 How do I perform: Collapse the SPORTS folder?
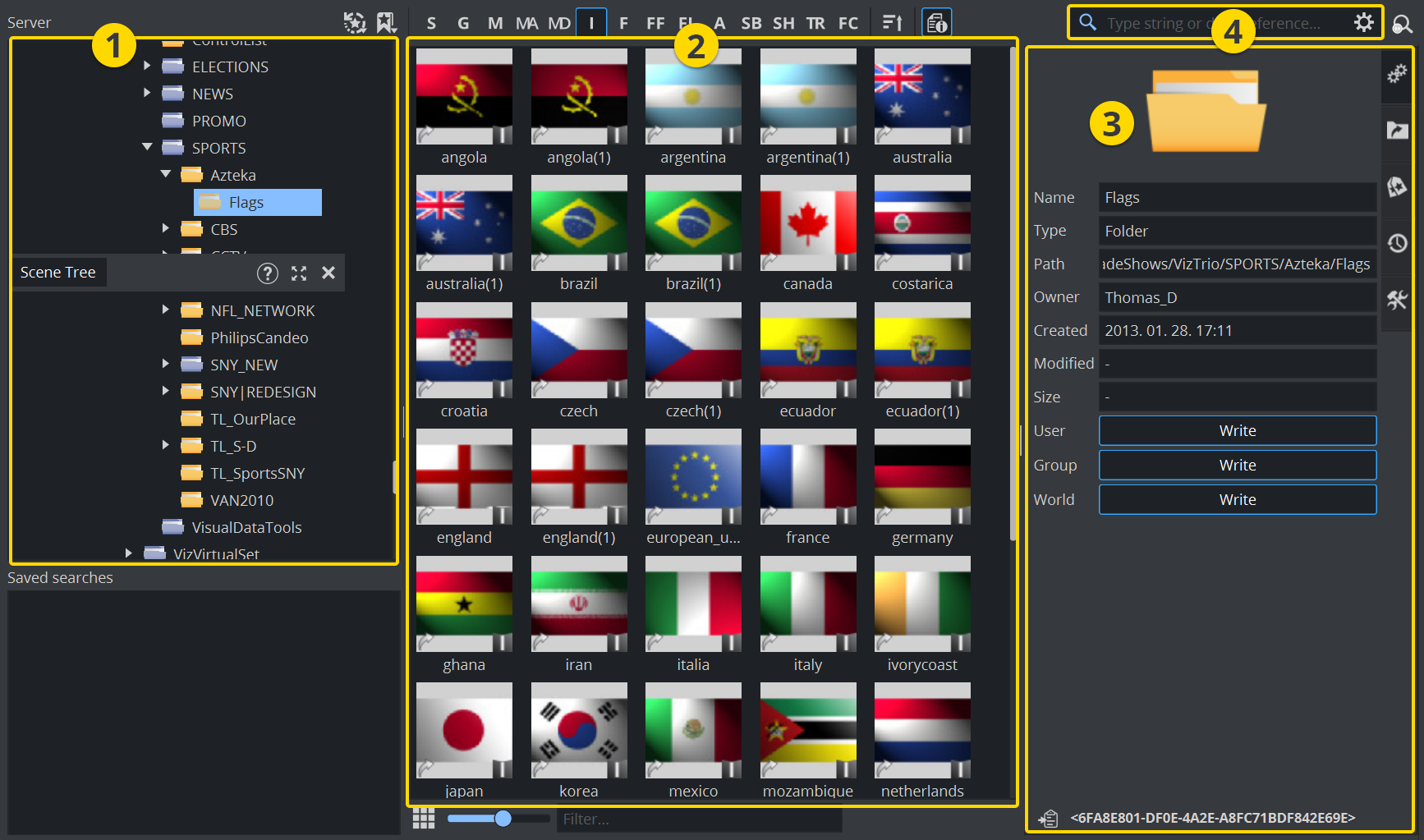click(147, 148)
